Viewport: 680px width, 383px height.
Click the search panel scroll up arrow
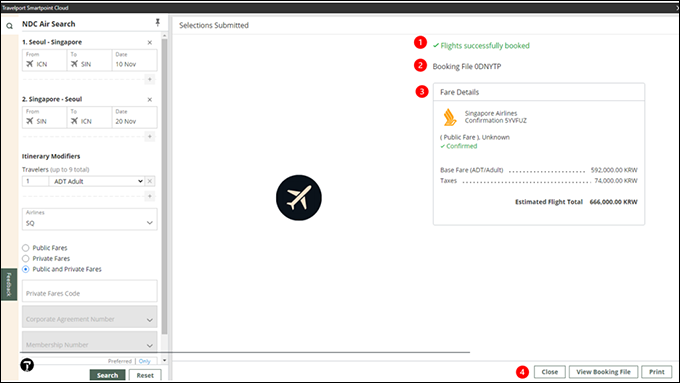[x=164, y=35]
